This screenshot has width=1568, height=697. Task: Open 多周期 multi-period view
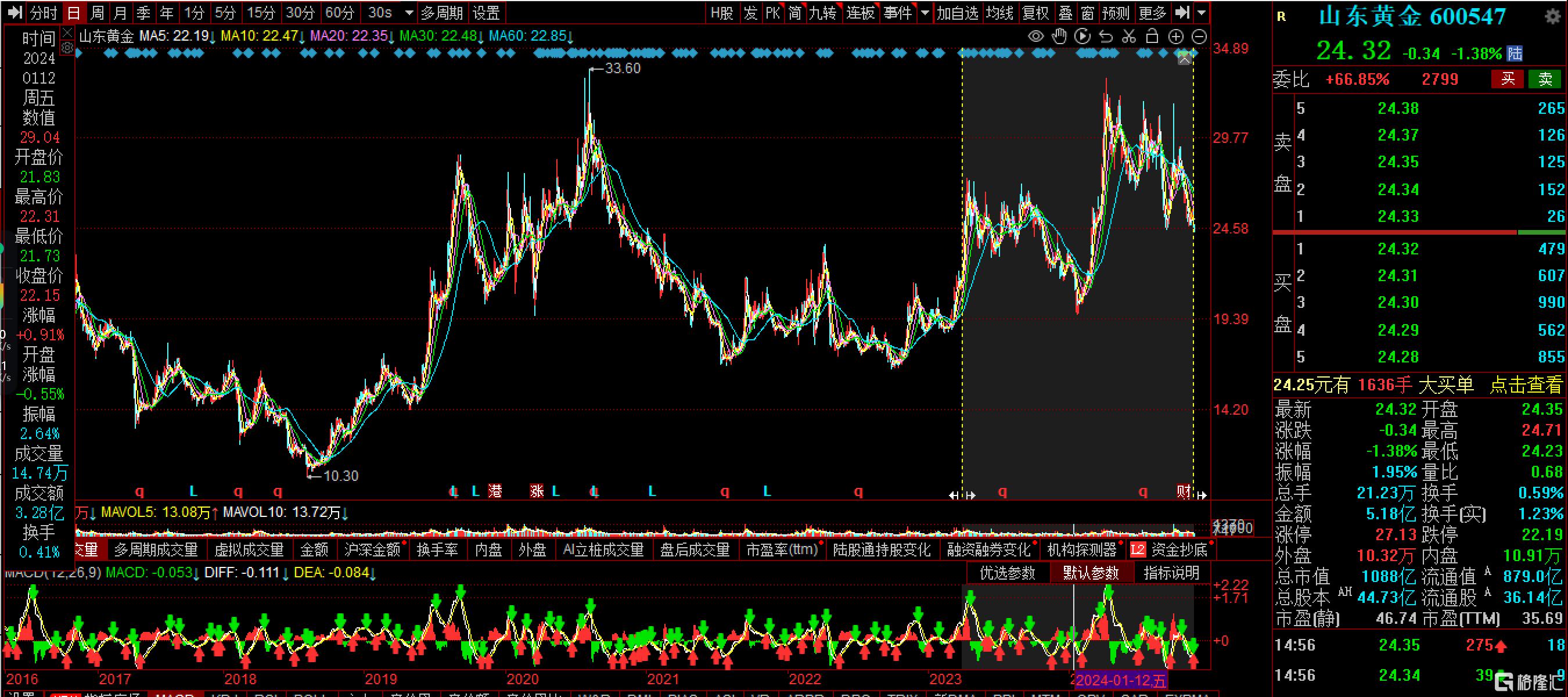click(x=442, y=12)
